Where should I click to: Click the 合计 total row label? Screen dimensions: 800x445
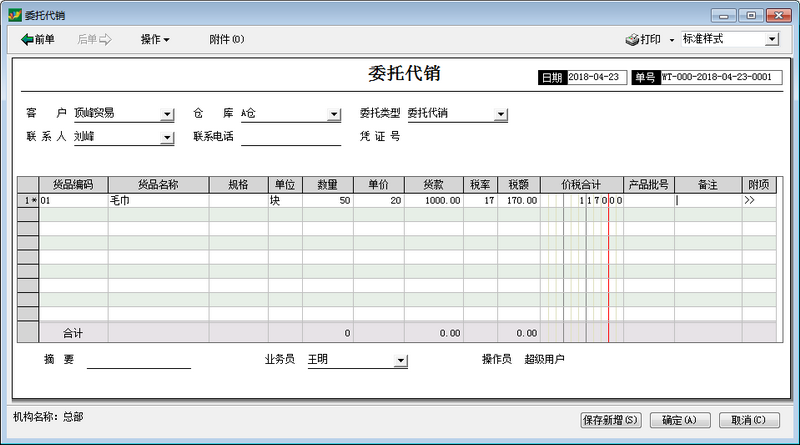(x=73, y=333)
